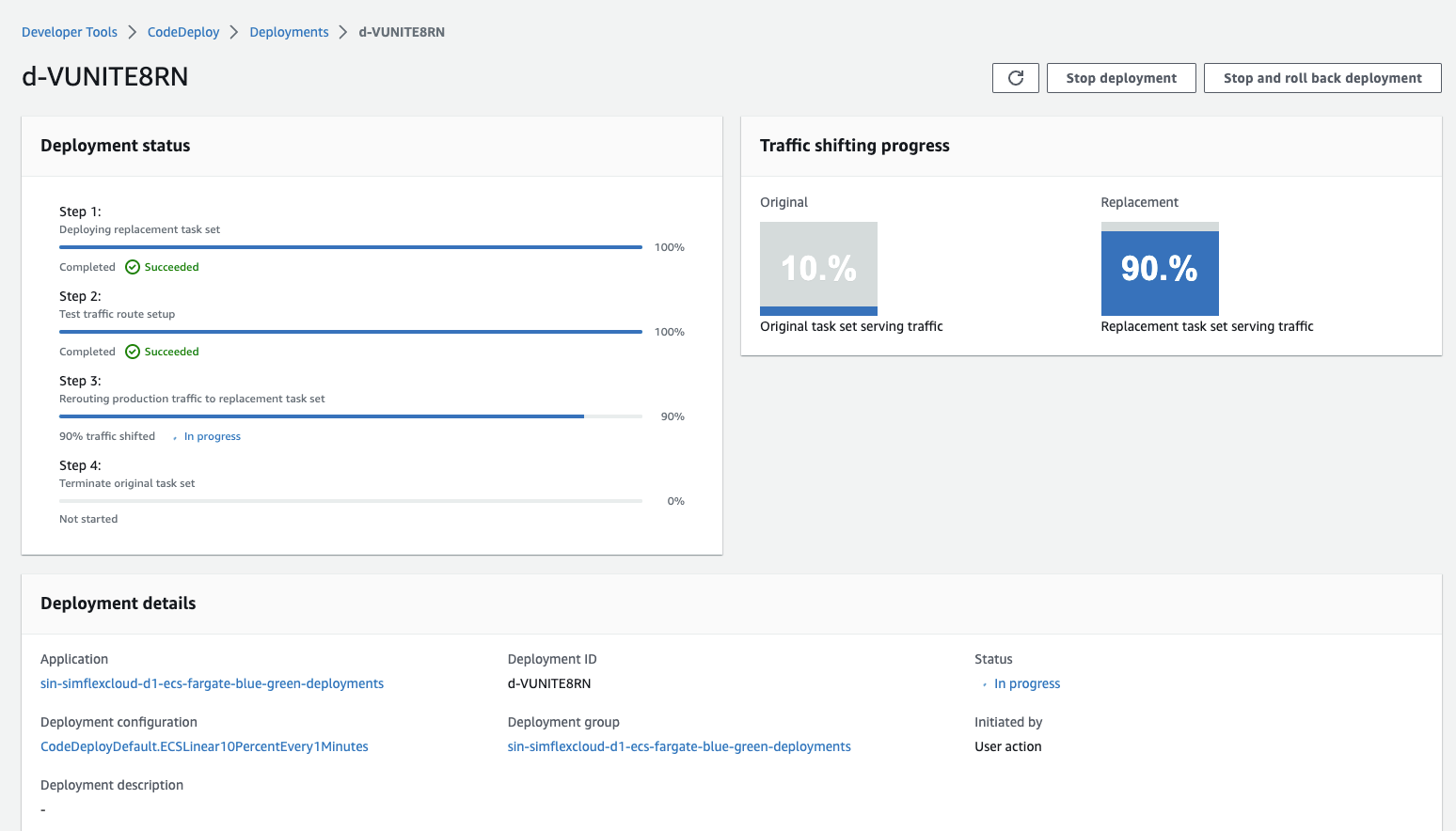Click Step 3 rerouting traffic progress bar

click(351, 416)
